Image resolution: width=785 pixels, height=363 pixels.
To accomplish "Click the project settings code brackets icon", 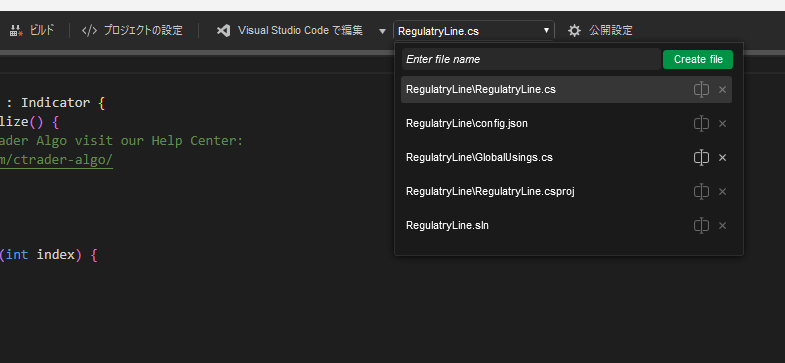I will (89, 31).
